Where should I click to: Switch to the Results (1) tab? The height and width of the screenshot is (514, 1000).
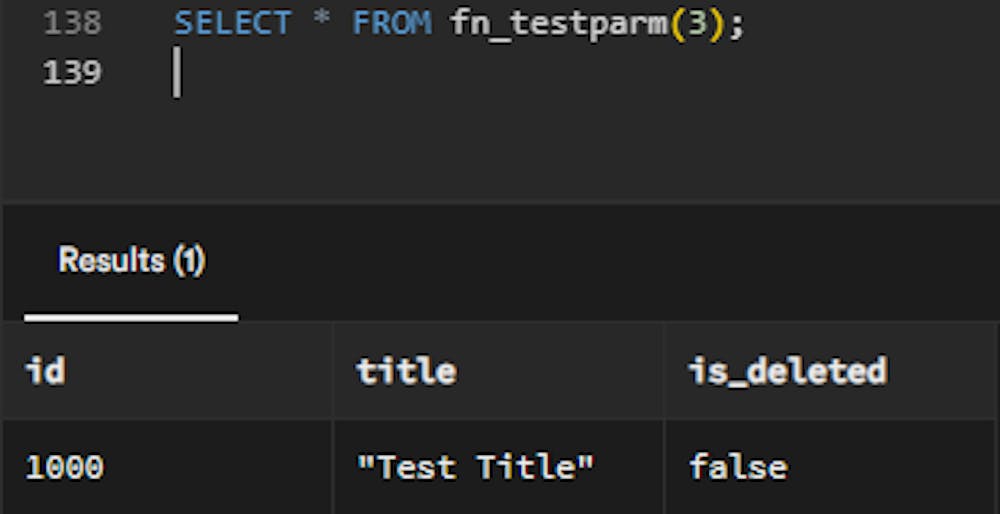click(x=131, y=262)
